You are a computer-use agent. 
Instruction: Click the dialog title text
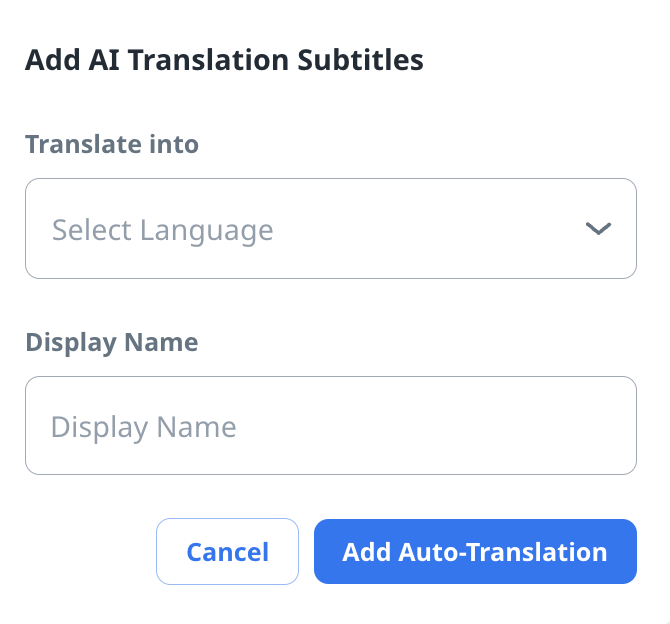click(x=224, y=60)
